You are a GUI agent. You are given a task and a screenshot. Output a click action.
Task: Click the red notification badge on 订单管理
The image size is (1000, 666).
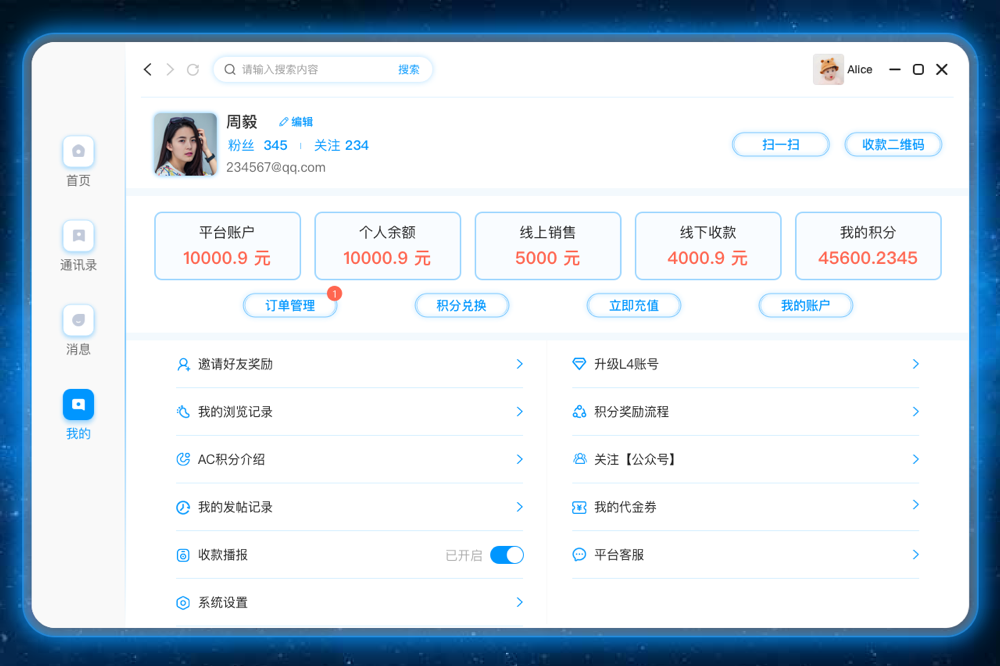tap(335, 293)
